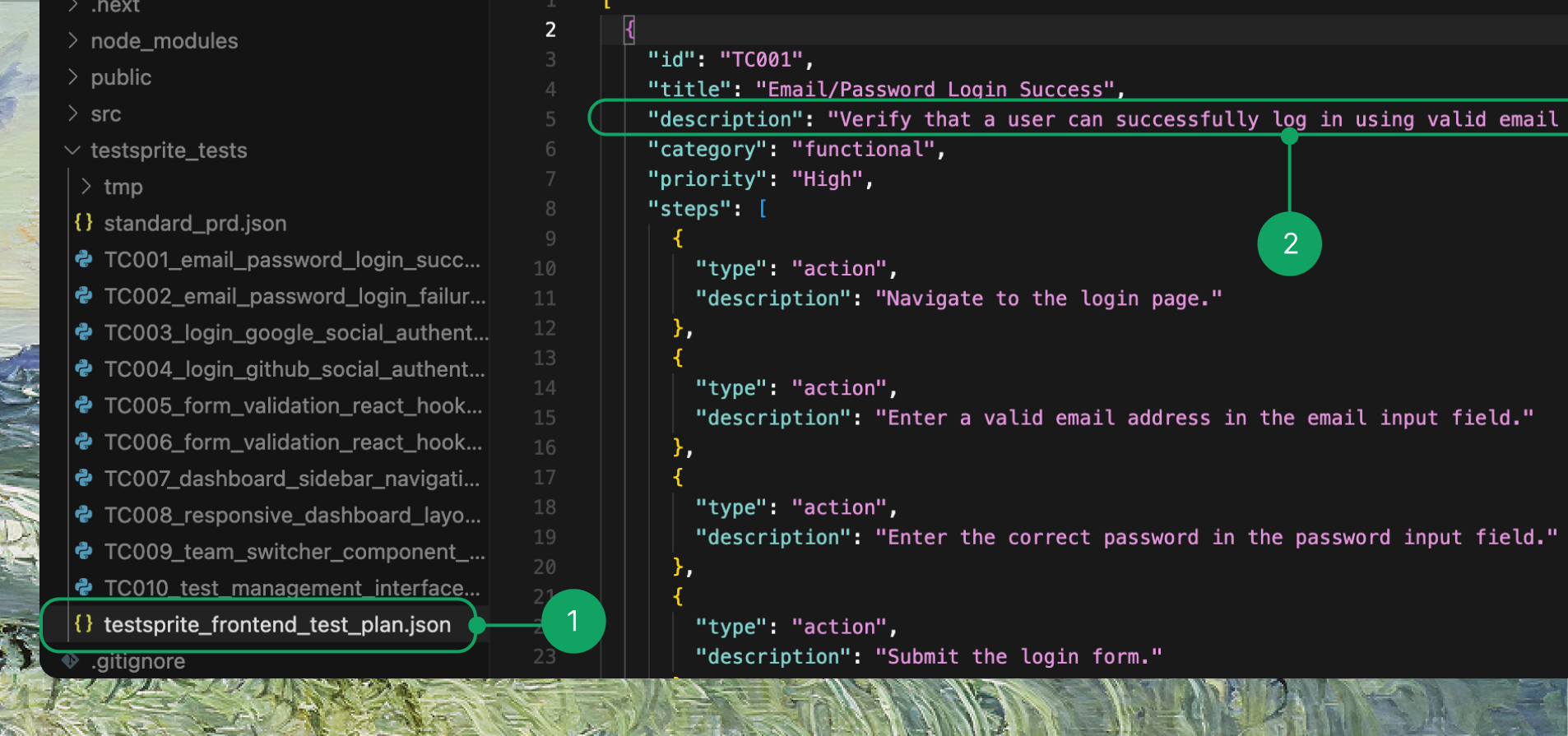
Task: Click Python icon of TC004_login_github file
Action: pos(84,368)
